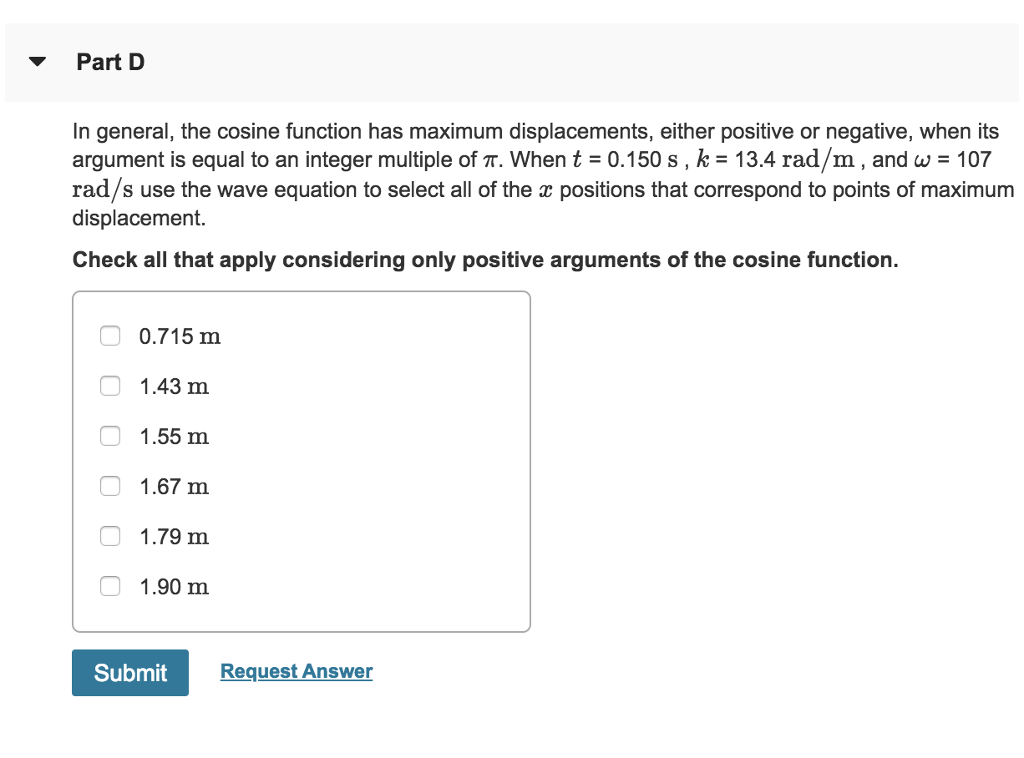Click the disclosure triangle next to Part D

[x=36, y=61]
